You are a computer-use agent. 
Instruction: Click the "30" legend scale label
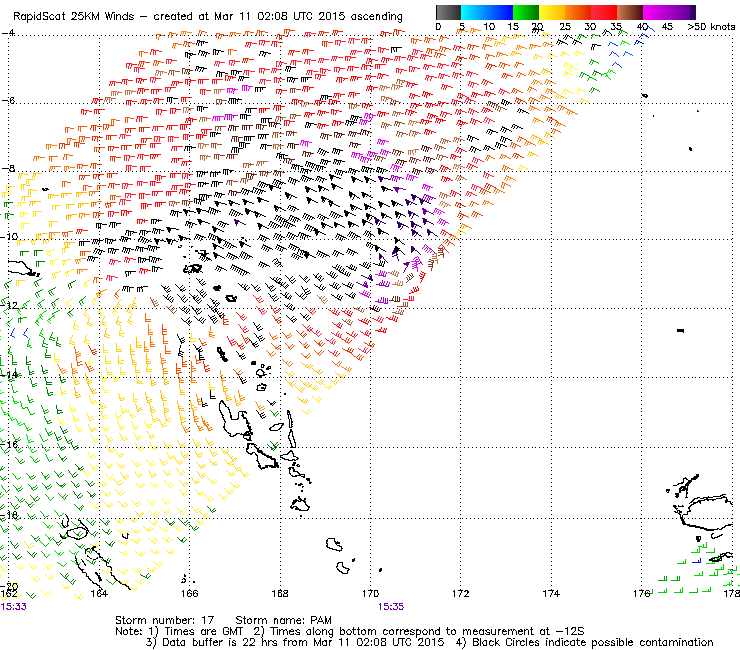[590, 27]
